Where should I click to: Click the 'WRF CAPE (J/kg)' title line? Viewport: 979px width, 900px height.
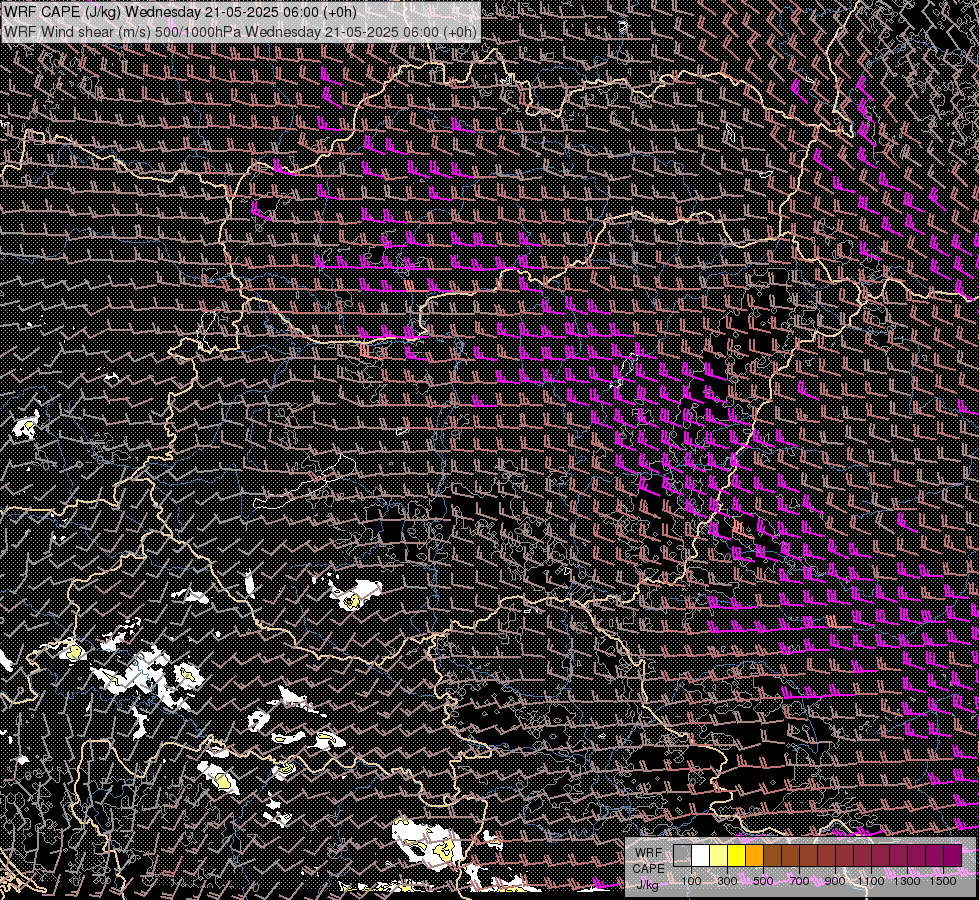tap(180, 12)
